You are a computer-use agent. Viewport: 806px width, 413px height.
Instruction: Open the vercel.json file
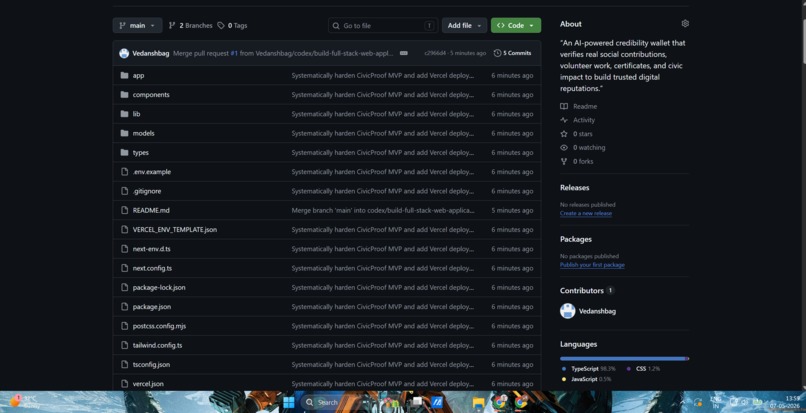point(148,384)
